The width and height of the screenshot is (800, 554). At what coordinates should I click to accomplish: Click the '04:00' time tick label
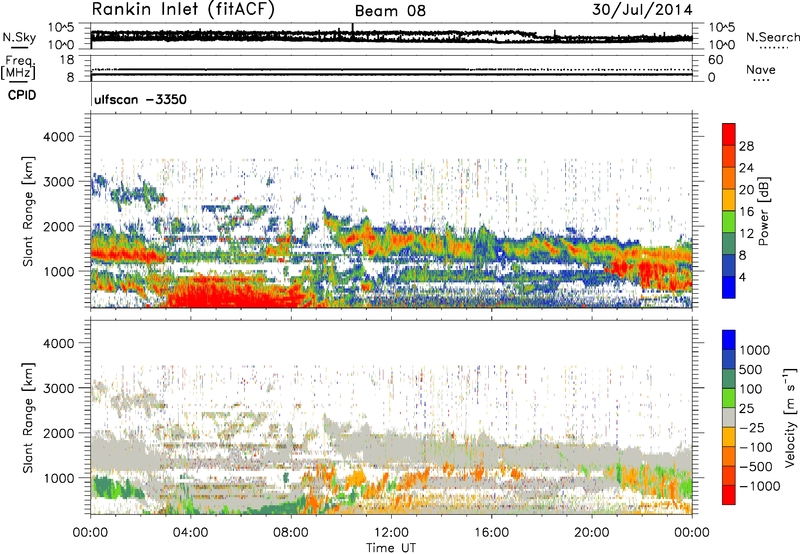coord(190,533)
